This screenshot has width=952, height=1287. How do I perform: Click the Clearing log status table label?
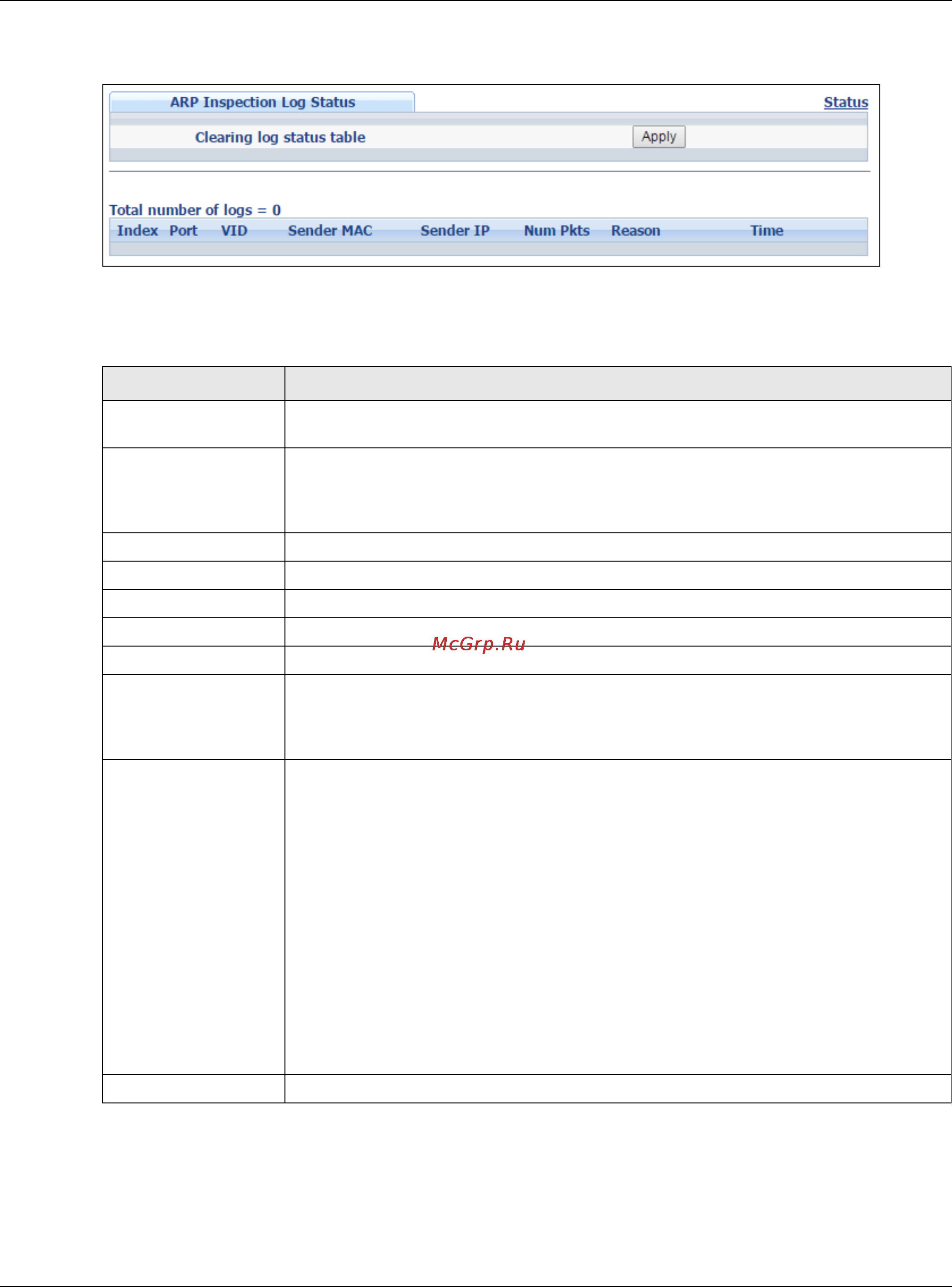tap(280, 137)
